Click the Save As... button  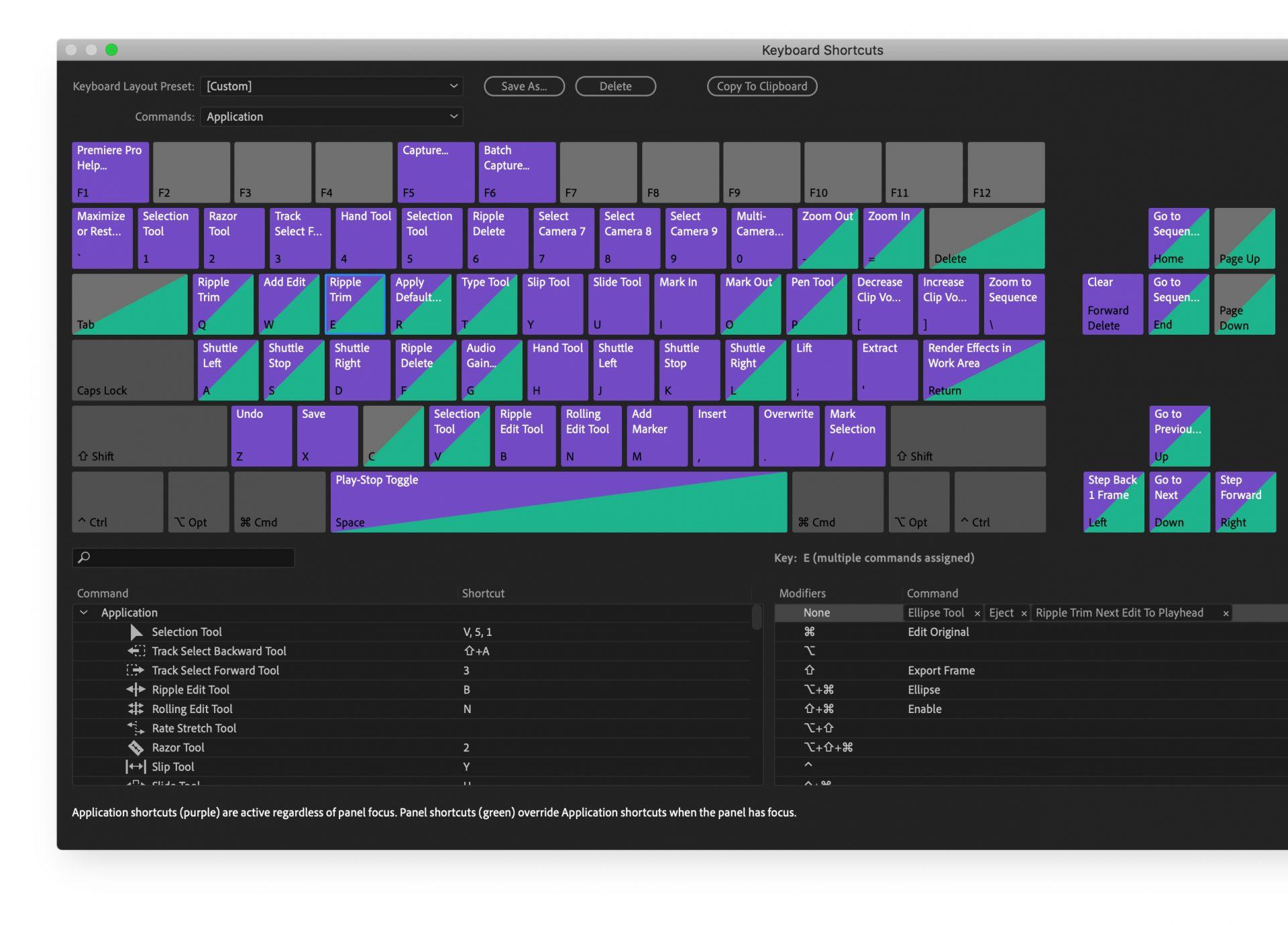coord(524,86)
